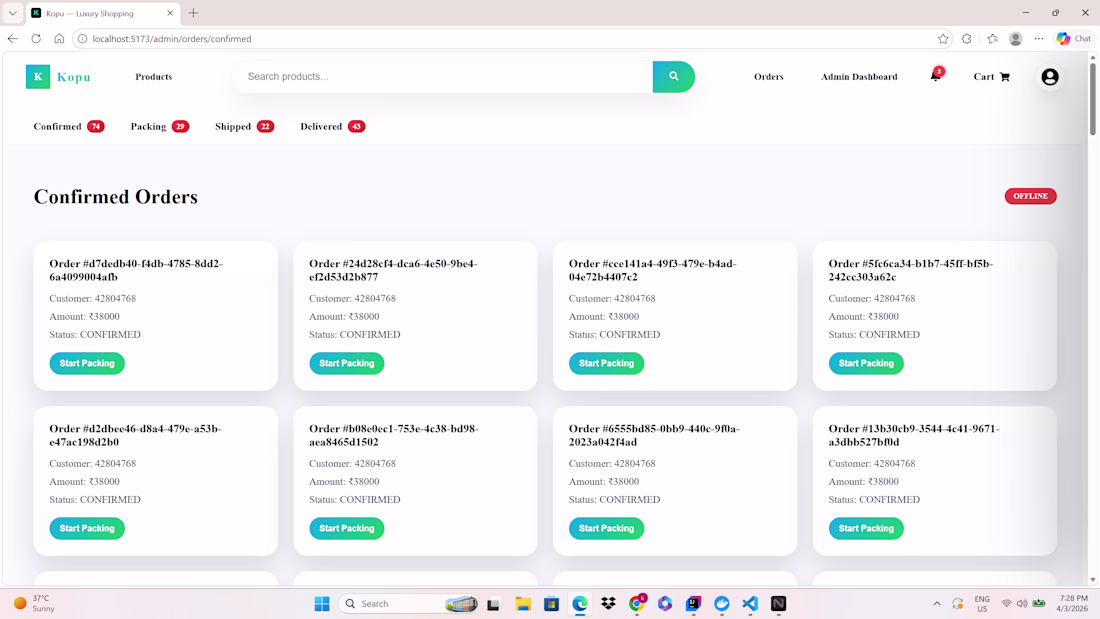The image size is (1100, 619).
Task: Open Visual Studio Code from taskbar
Action: coord(750,604)
